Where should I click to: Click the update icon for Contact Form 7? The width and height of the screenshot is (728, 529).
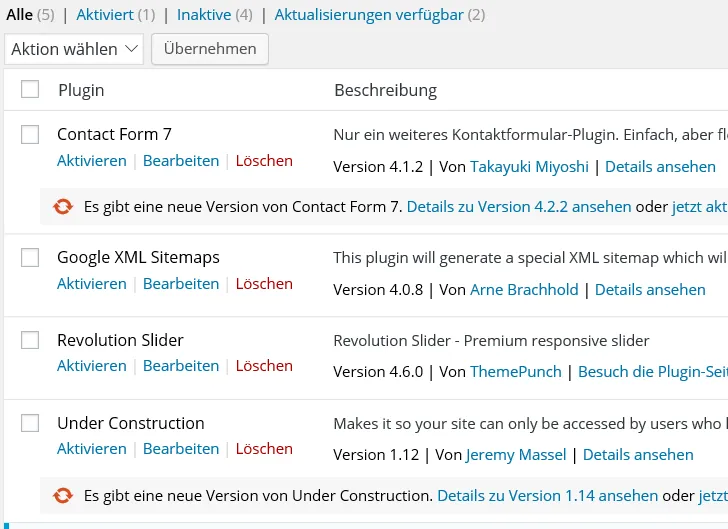(x=63, y=207)
